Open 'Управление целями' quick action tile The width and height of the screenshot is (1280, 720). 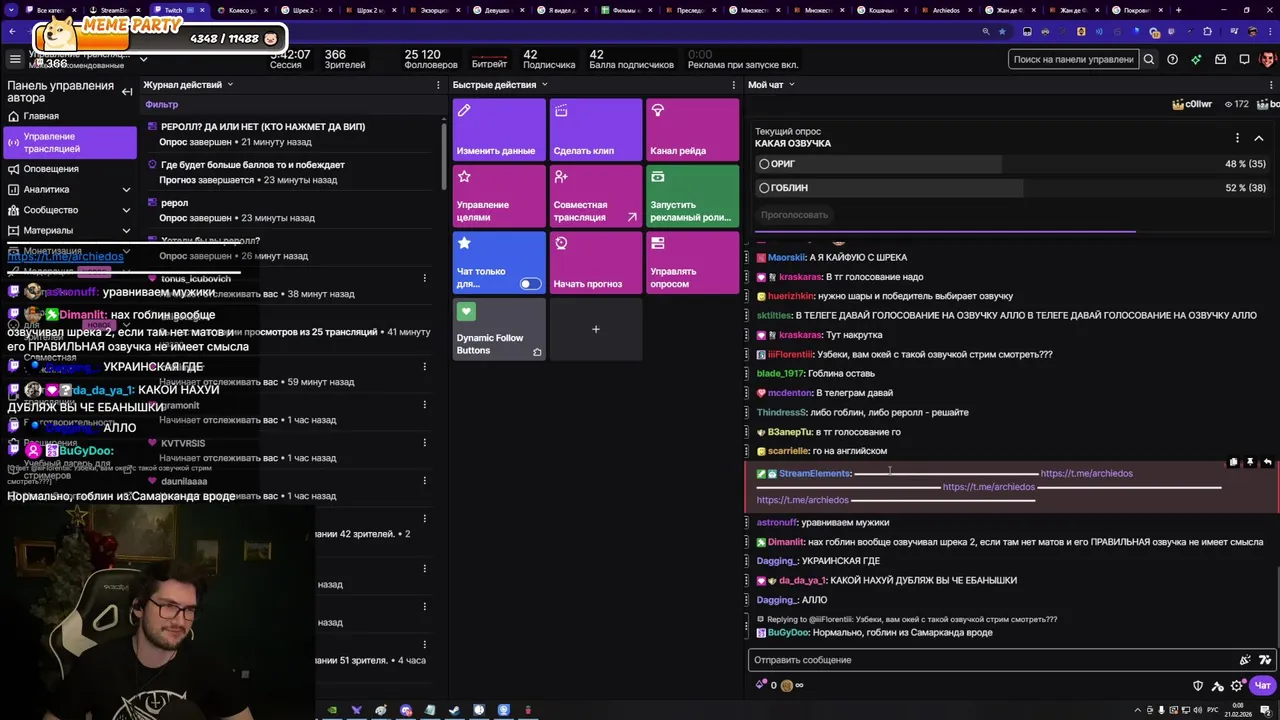pyautogui.click(x=499, y=195)
